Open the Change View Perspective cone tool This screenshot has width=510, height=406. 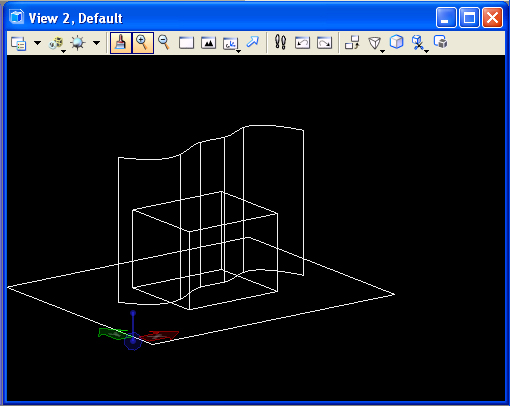pyautogui.click(x=375, y=44)
